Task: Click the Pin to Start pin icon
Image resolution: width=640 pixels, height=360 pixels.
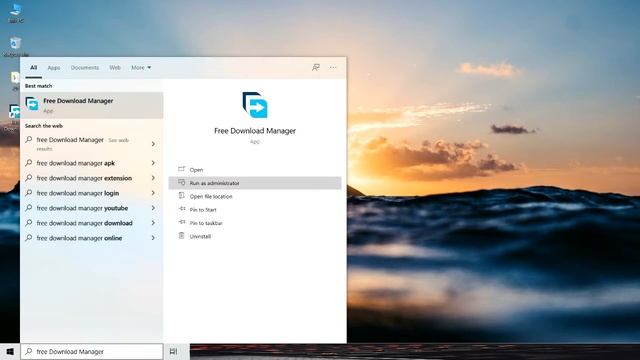Action: coord(182,209)
